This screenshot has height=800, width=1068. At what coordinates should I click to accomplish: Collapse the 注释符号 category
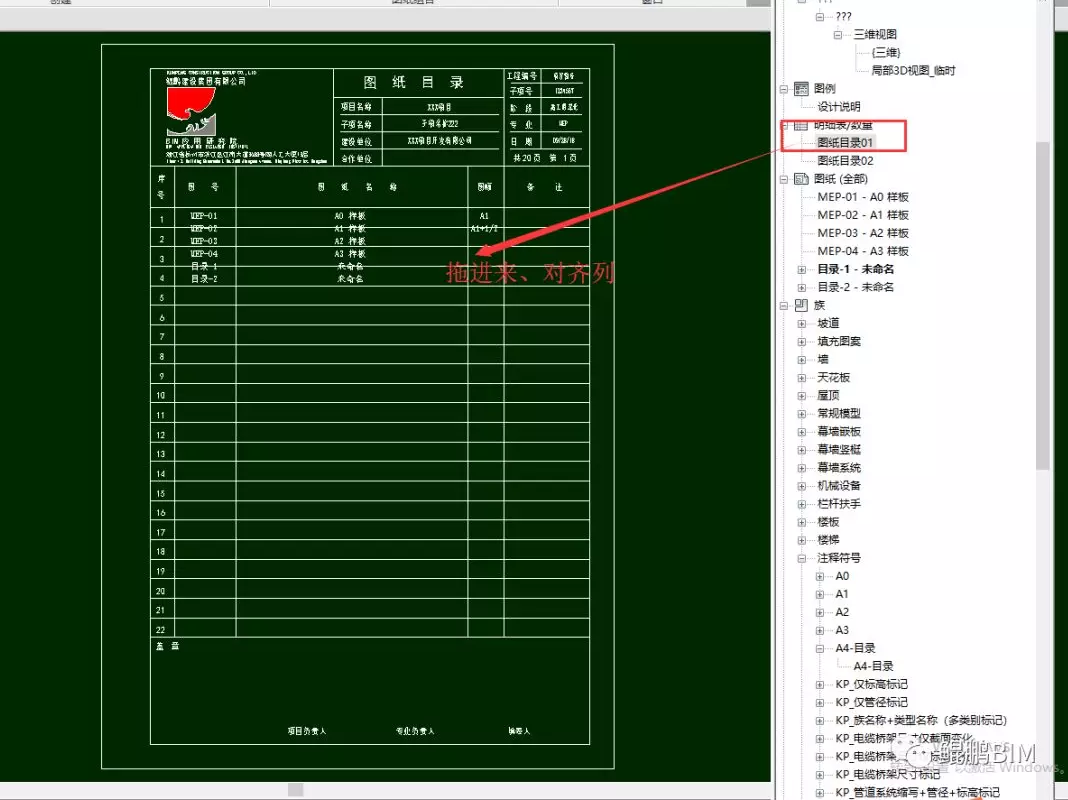coord(803,557)
